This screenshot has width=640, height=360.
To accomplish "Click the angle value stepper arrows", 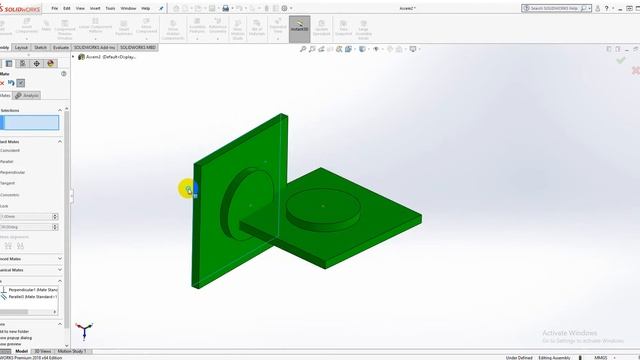I will click(x=55, y=227).
